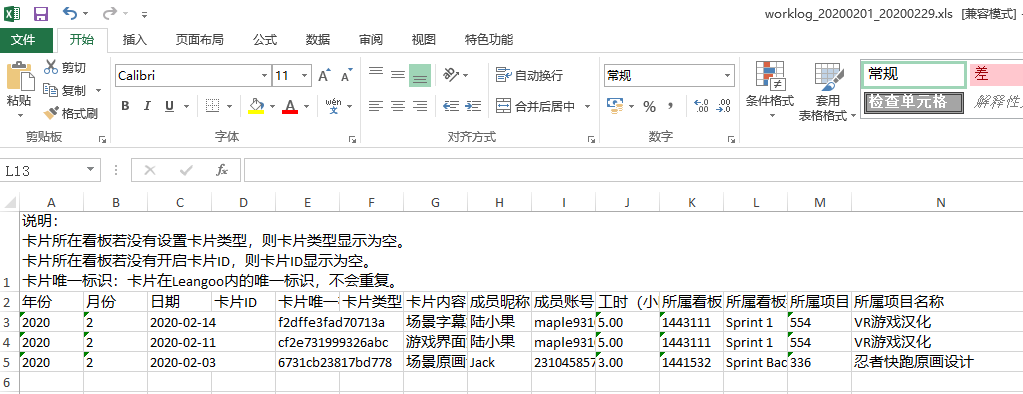Click 合并后居中 merge and center button
This screenshot has width=1023, height=394.
(536, 106)
